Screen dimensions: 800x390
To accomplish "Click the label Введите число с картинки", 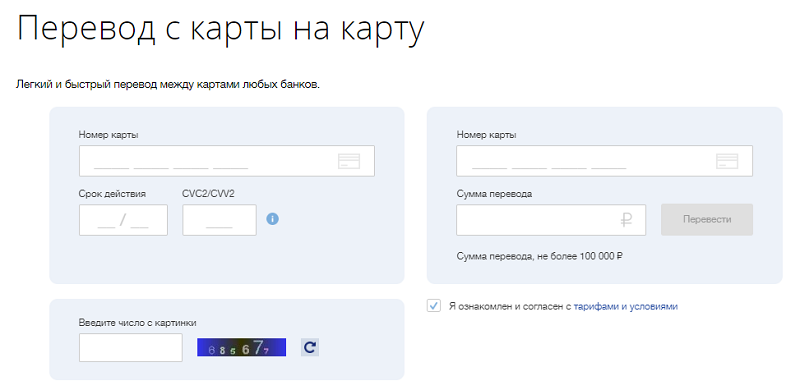I will (137, 323).
